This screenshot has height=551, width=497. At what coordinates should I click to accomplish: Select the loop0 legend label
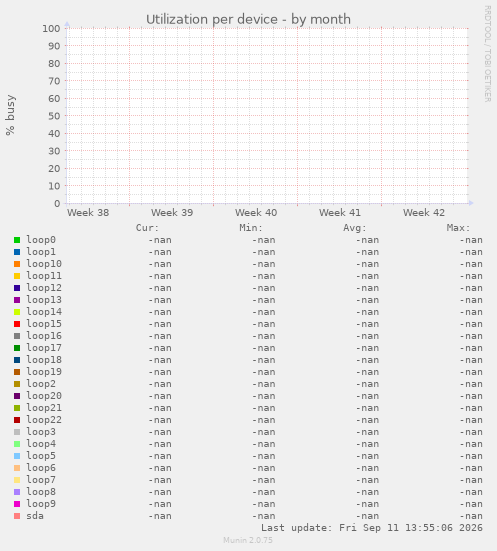click(x=41, y=240)
